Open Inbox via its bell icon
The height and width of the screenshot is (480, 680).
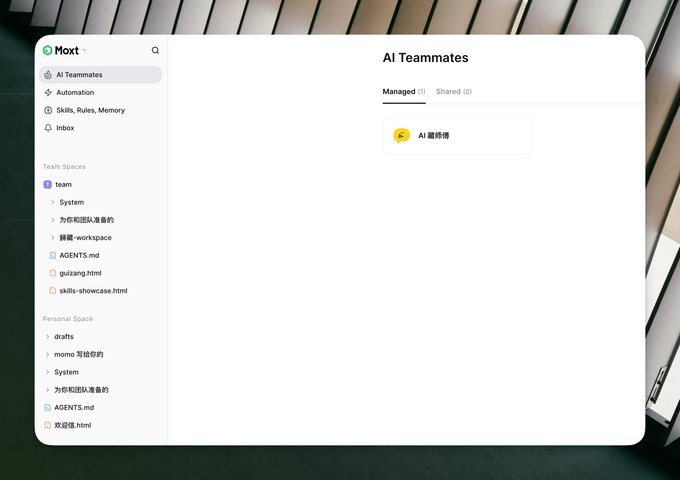48,128
